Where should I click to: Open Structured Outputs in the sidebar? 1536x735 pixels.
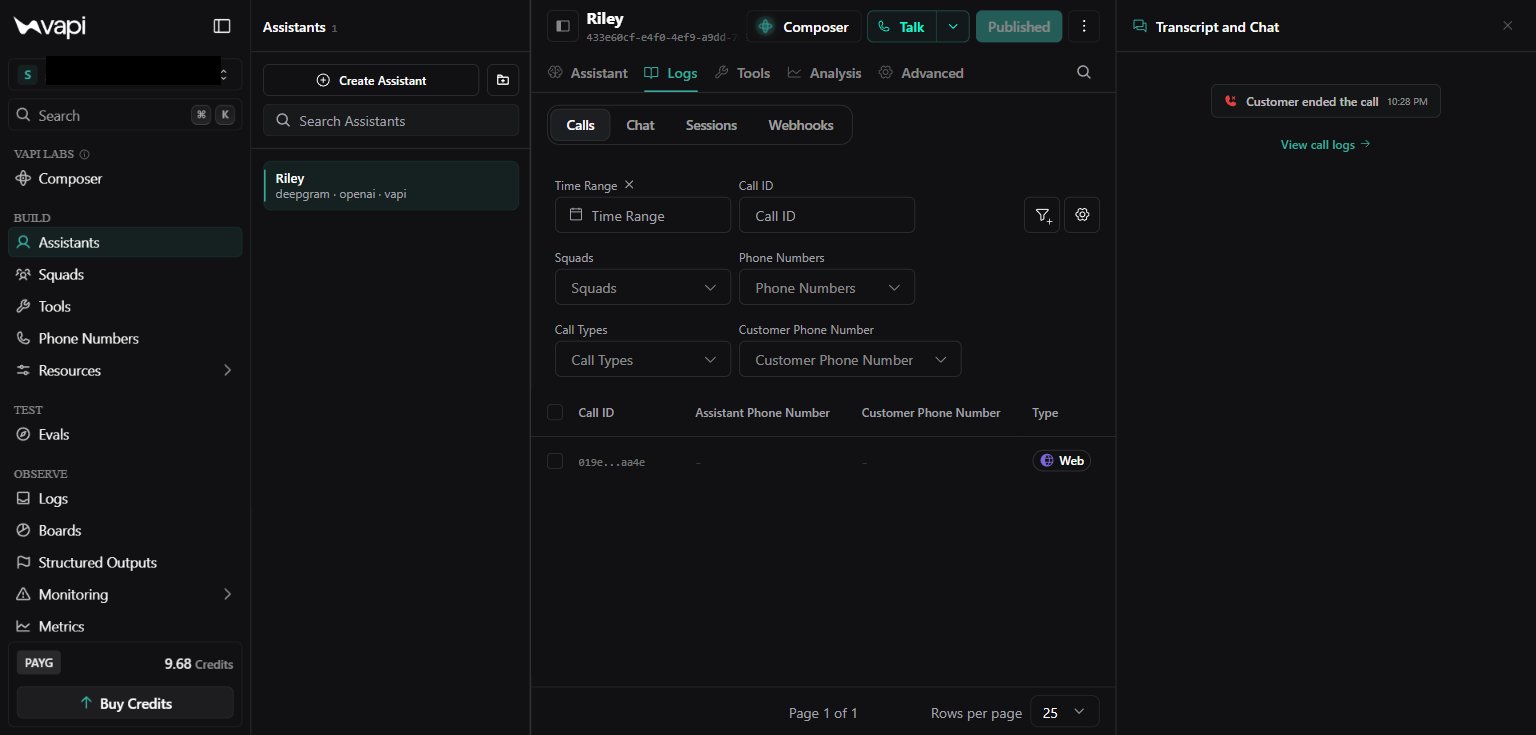click(x=125, y=562)
